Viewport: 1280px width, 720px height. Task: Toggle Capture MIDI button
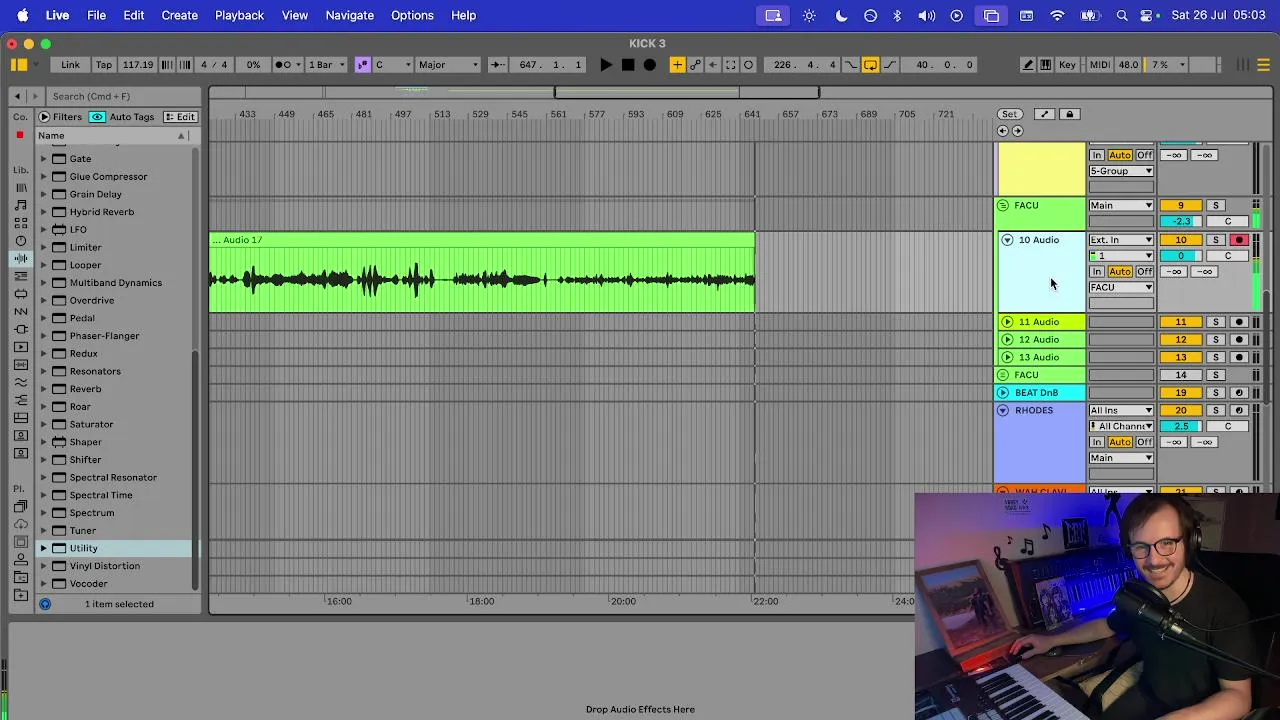pos(731,65)
